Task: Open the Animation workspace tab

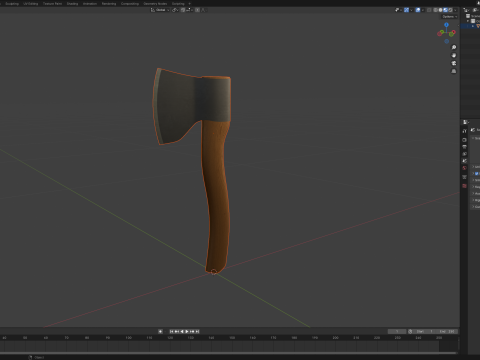Action: pyautogui.click(x=90, y=4)
